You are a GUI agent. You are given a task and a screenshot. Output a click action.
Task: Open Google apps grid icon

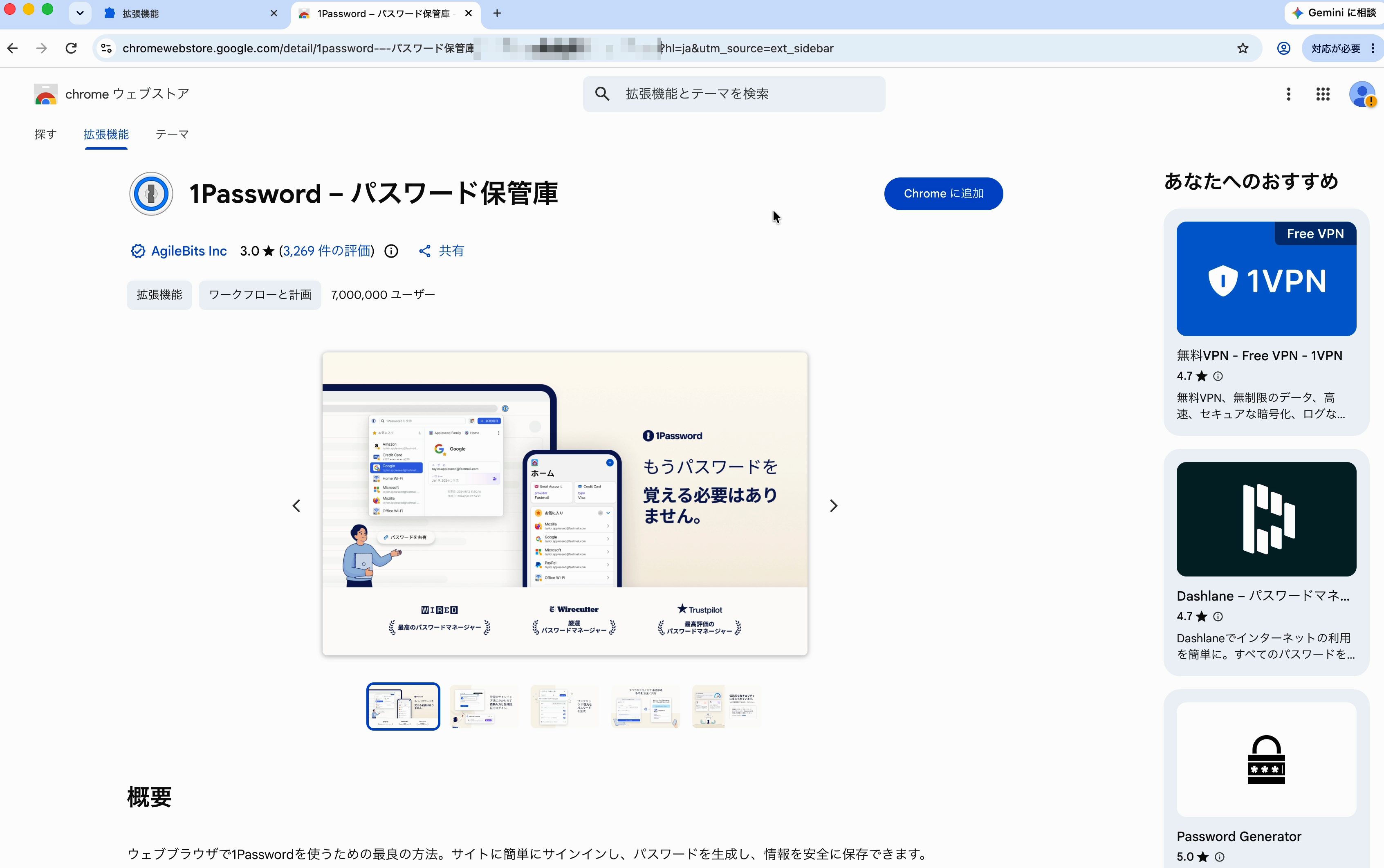(1323, 94)
